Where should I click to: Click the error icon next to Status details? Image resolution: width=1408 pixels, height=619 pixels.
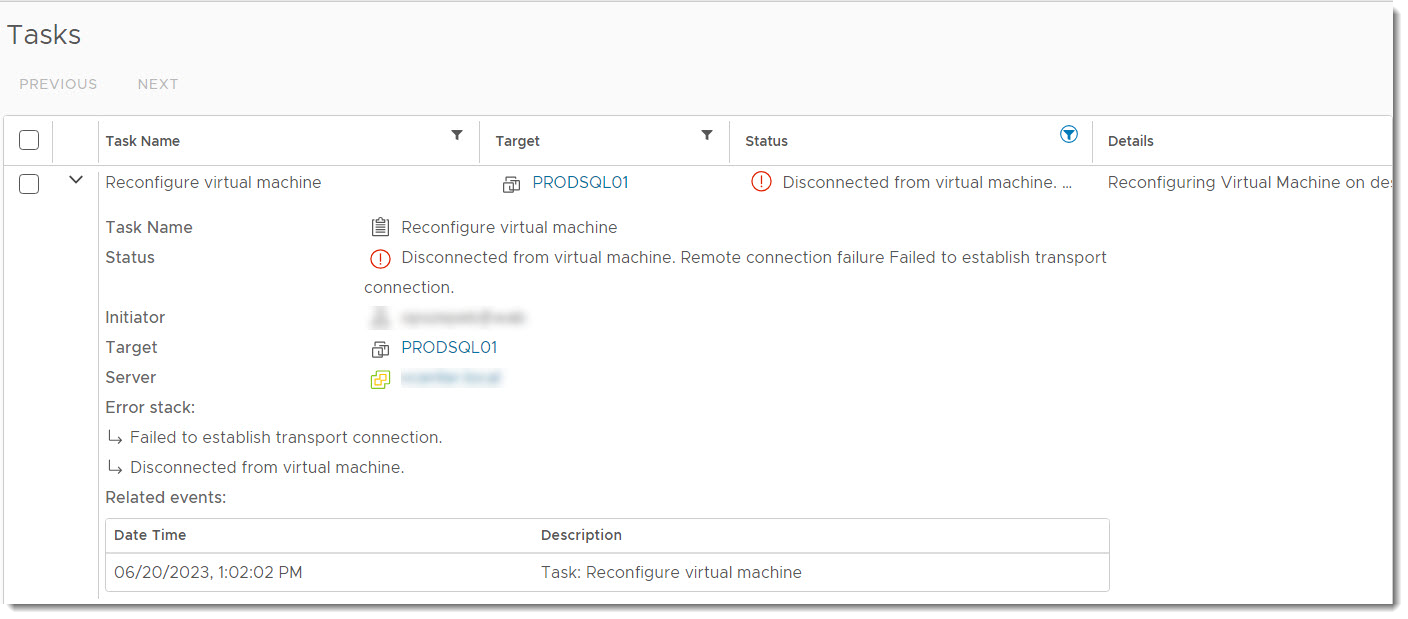tap(380, 258)
